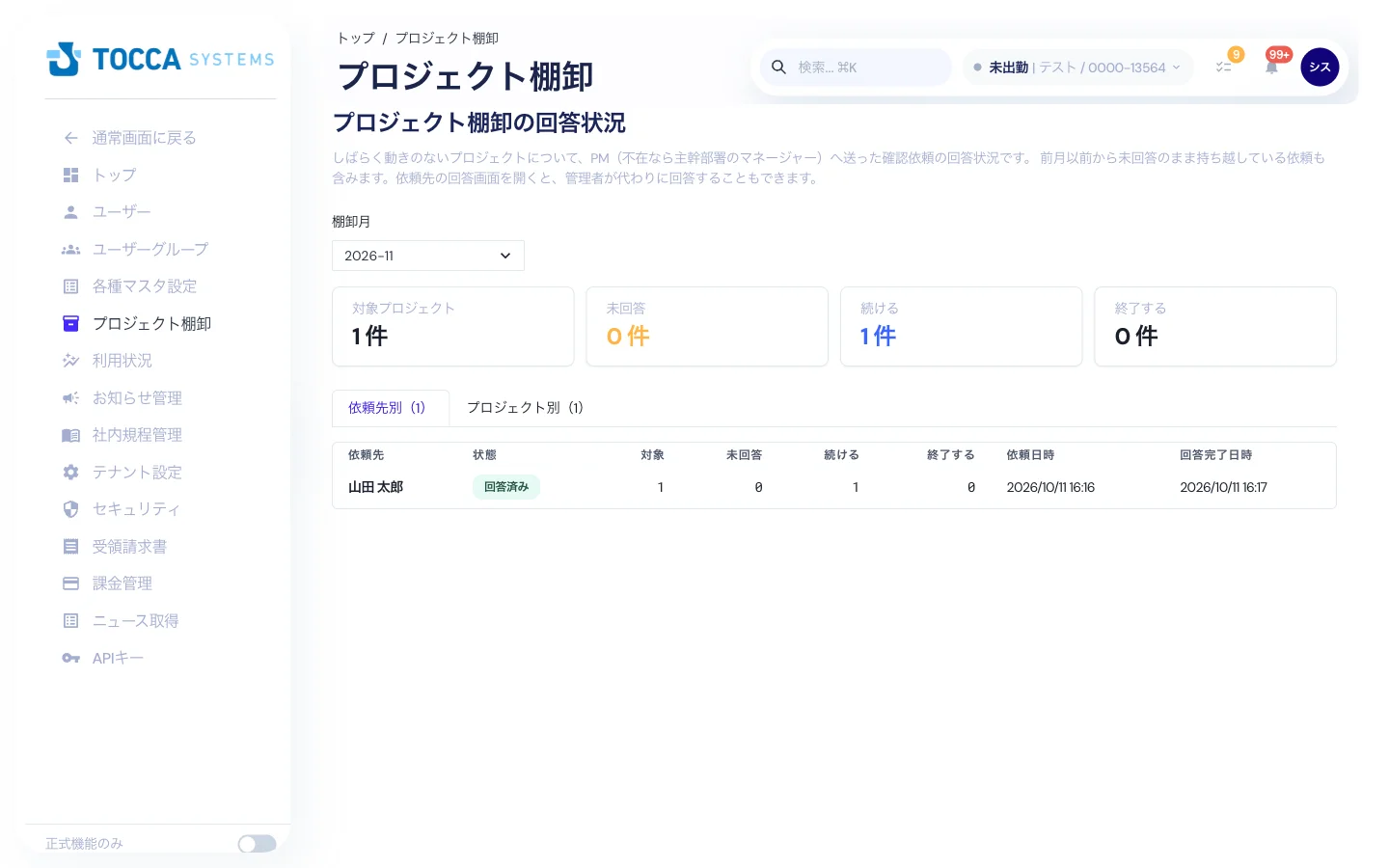The width and height of the screenshot is (1389, 868).
Task: Click the 続ける 1件 summary card
Action: coord(961,326)
